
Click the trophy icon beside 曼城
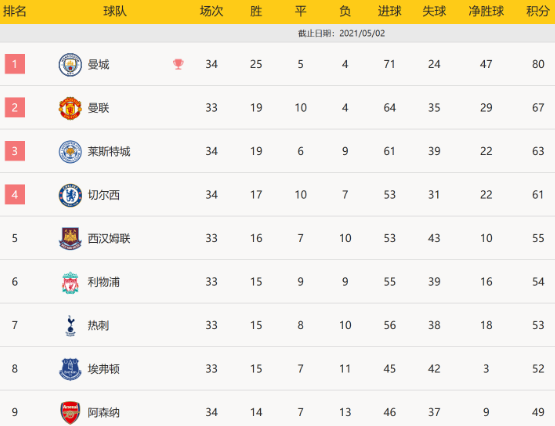pyautogui.click(x=178, y=64)
